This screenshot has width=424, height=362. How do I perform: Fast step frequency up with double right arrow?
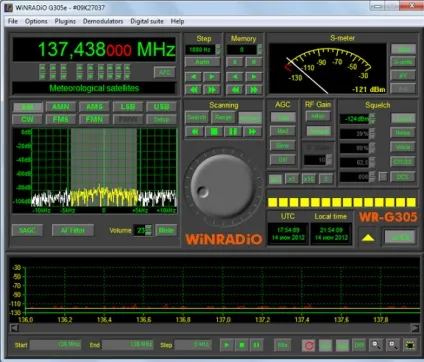(x=212, y=90)
